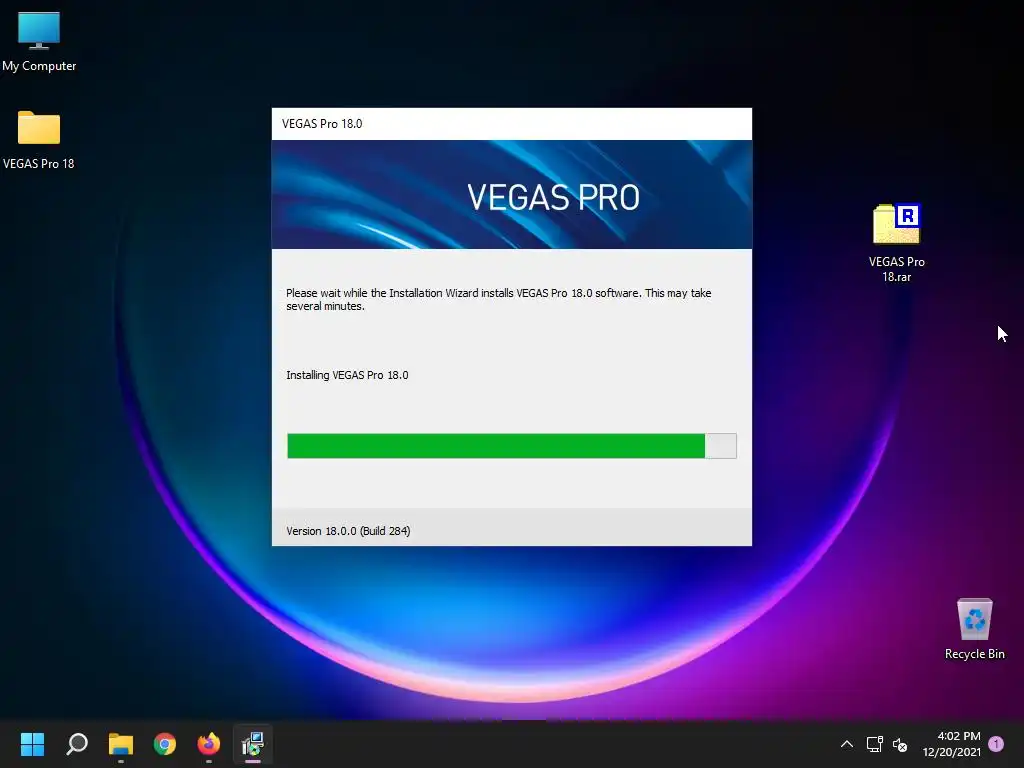Open the Recycle Bin icon
This screenshot has width=1024, height=768.
click(974, 628)
